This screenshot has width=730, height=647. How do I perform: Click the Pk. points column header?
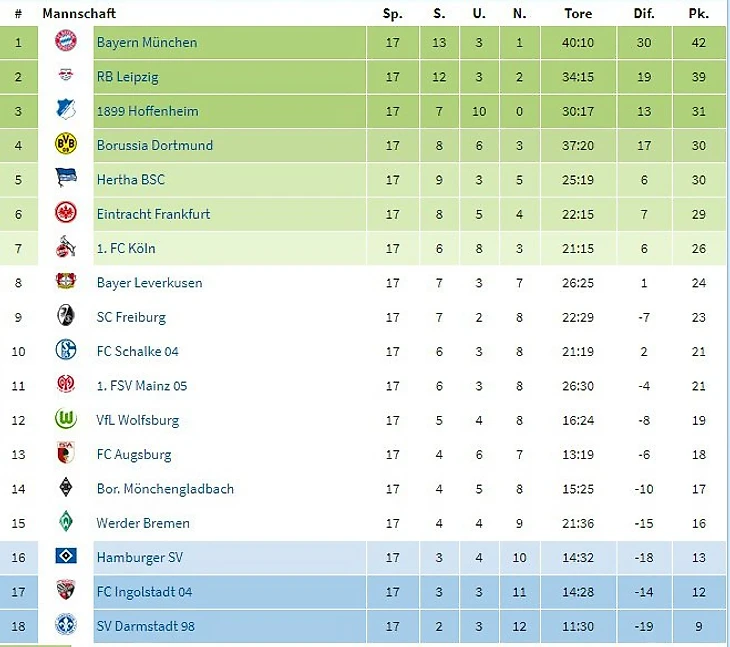pos(698,14)
